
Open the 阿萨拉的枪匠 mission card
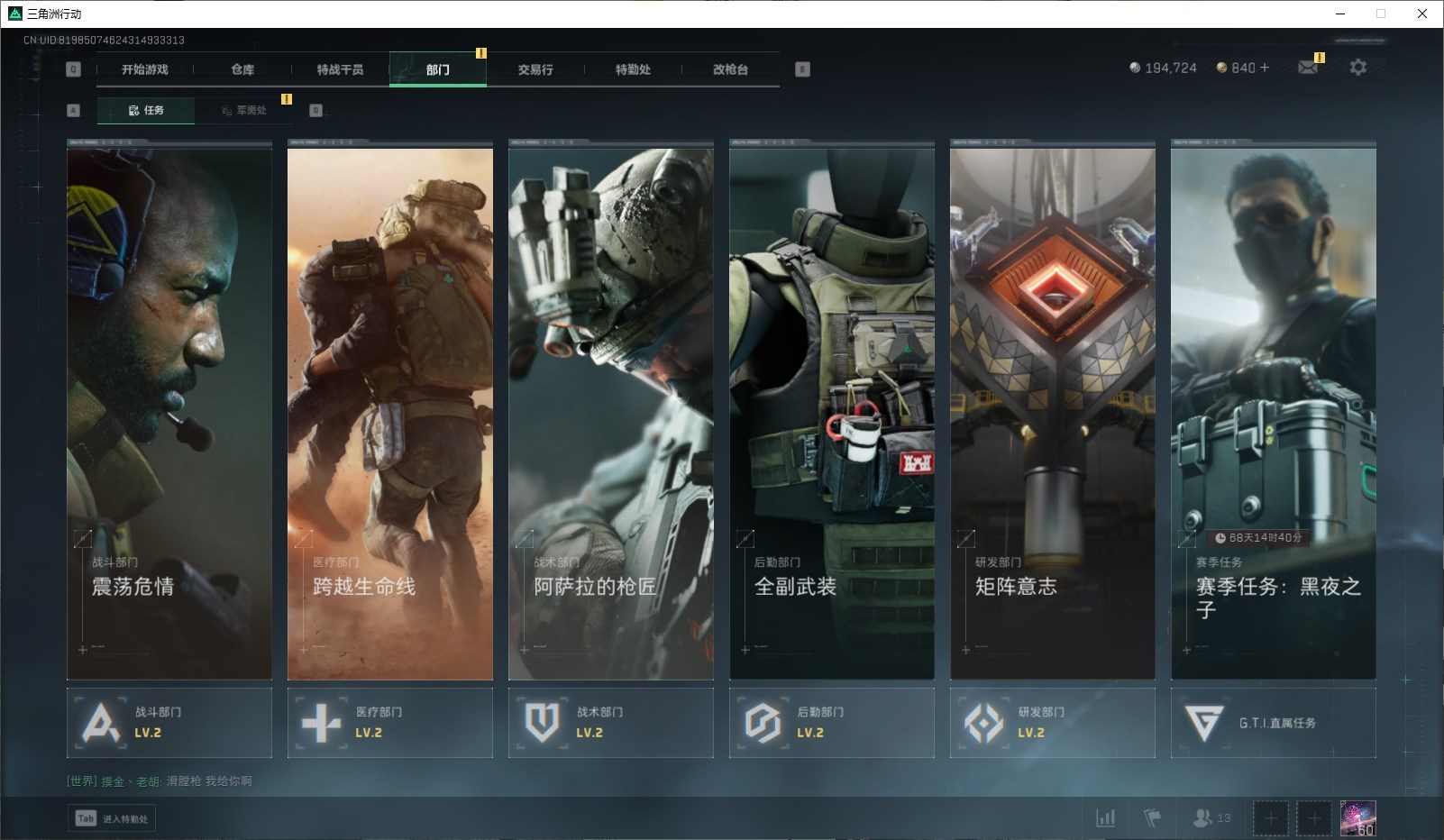click(x=611, y=414)
